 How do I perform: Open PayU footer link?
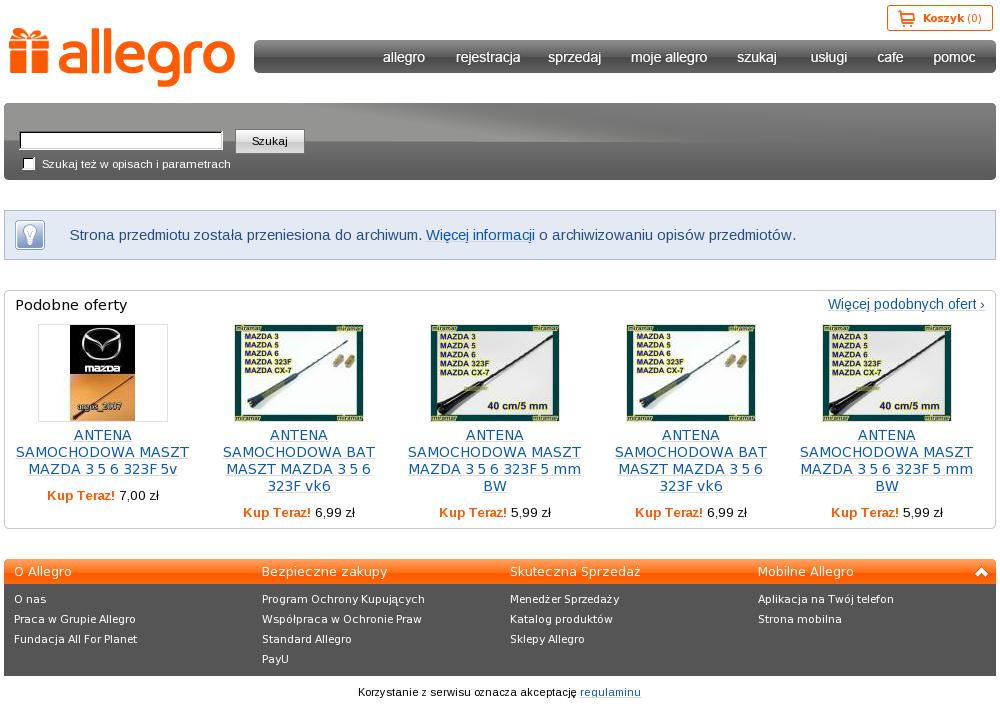point(275,659)
